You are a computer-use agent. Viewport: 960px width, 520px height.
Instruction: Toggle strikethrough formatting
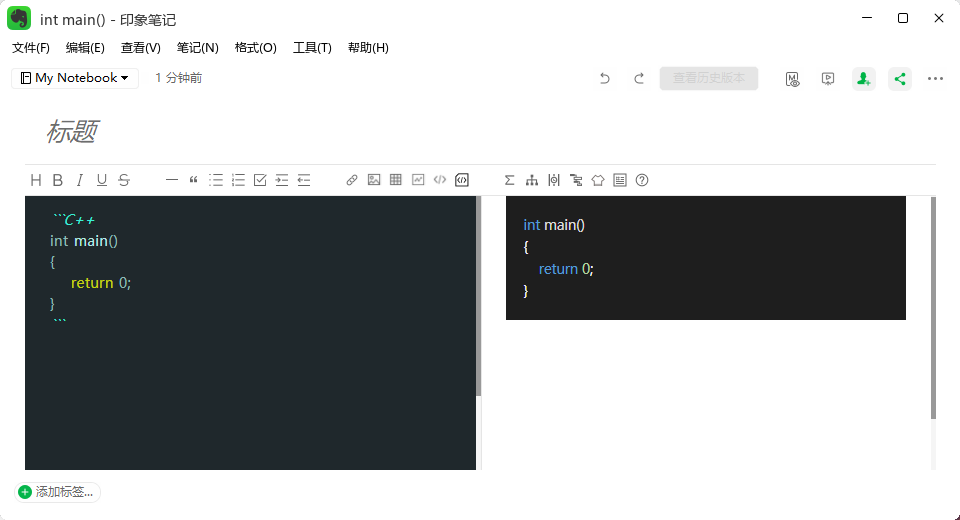[124, 180]
